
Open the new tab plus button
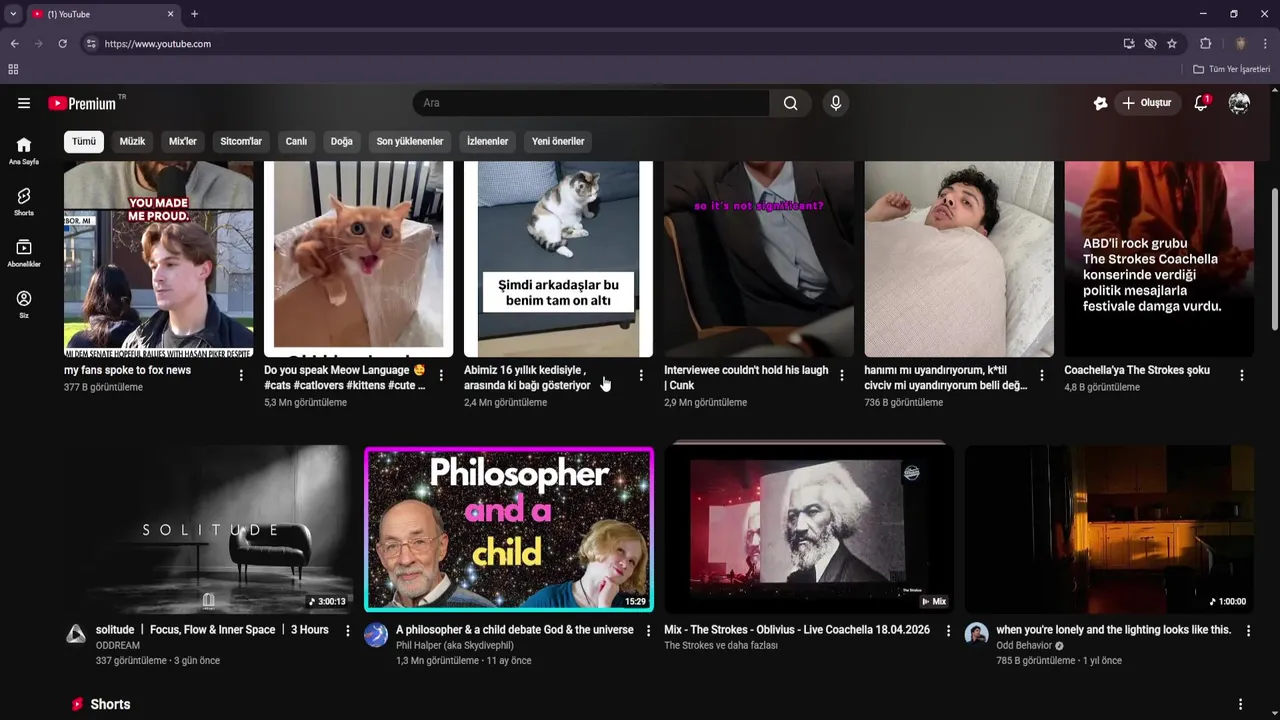(x=195, y=14)
